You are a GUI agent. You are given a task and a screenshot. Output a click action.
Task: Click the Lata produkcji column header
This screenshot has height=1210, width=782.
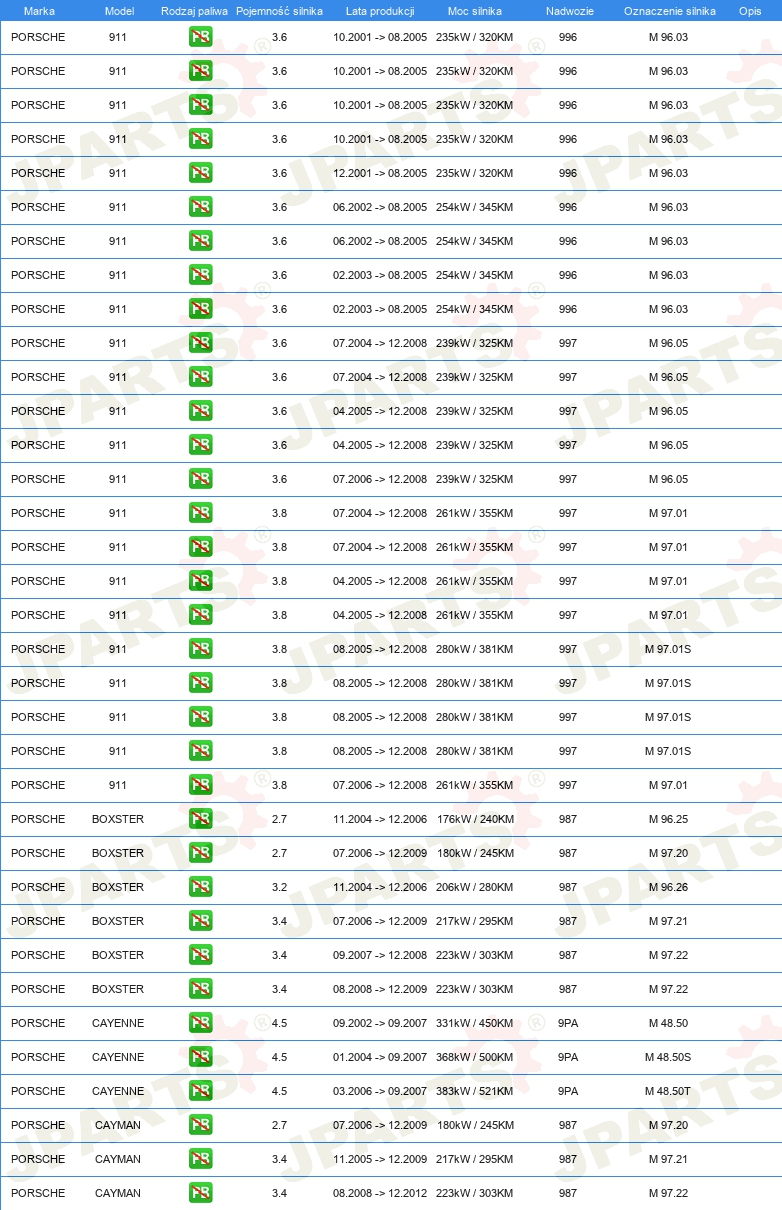380,11
